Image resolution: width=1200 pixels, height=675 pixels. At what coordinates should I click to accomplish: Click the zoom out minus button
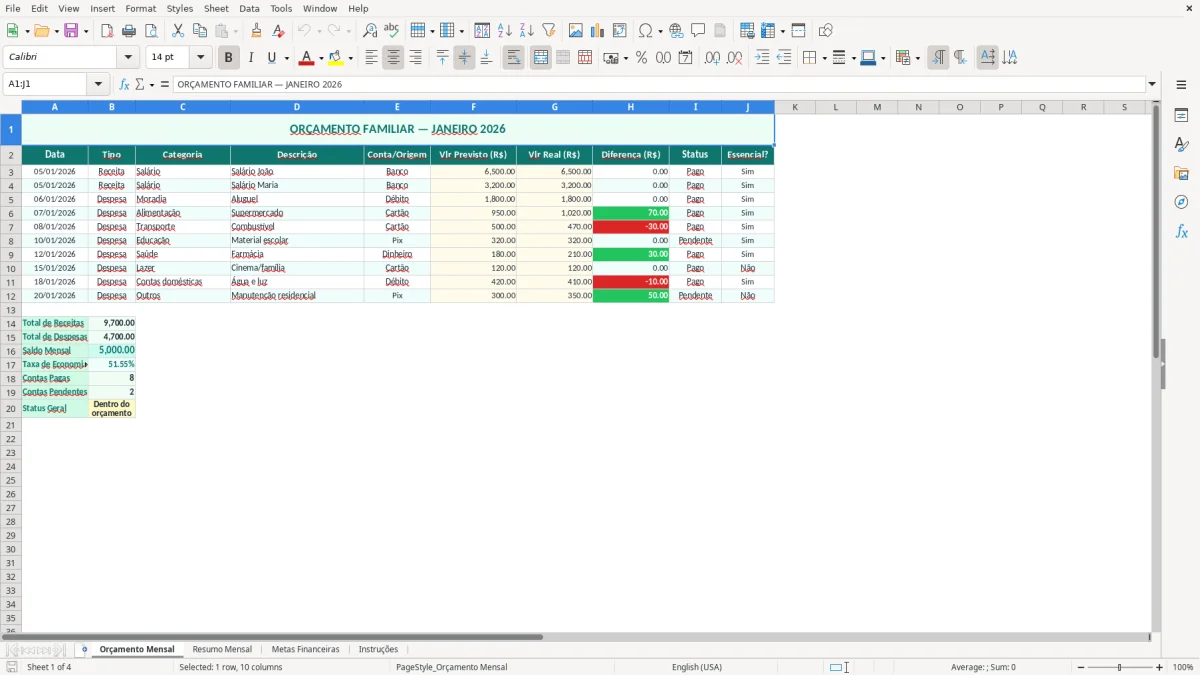[1080, 667]
